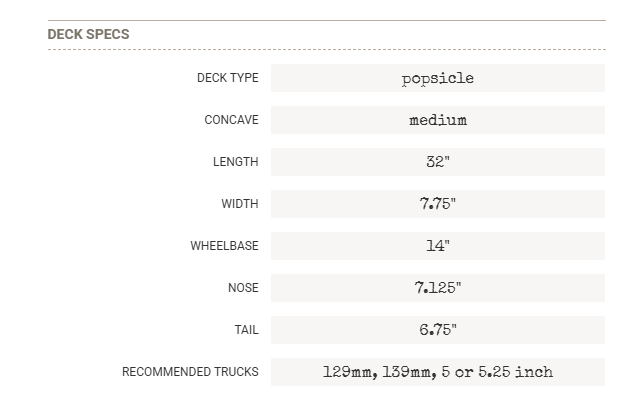Click the dashed divider under DECK SPECS
Image resolution: width=623 pixels, height=402 pixels.
[x=326, y=49]
